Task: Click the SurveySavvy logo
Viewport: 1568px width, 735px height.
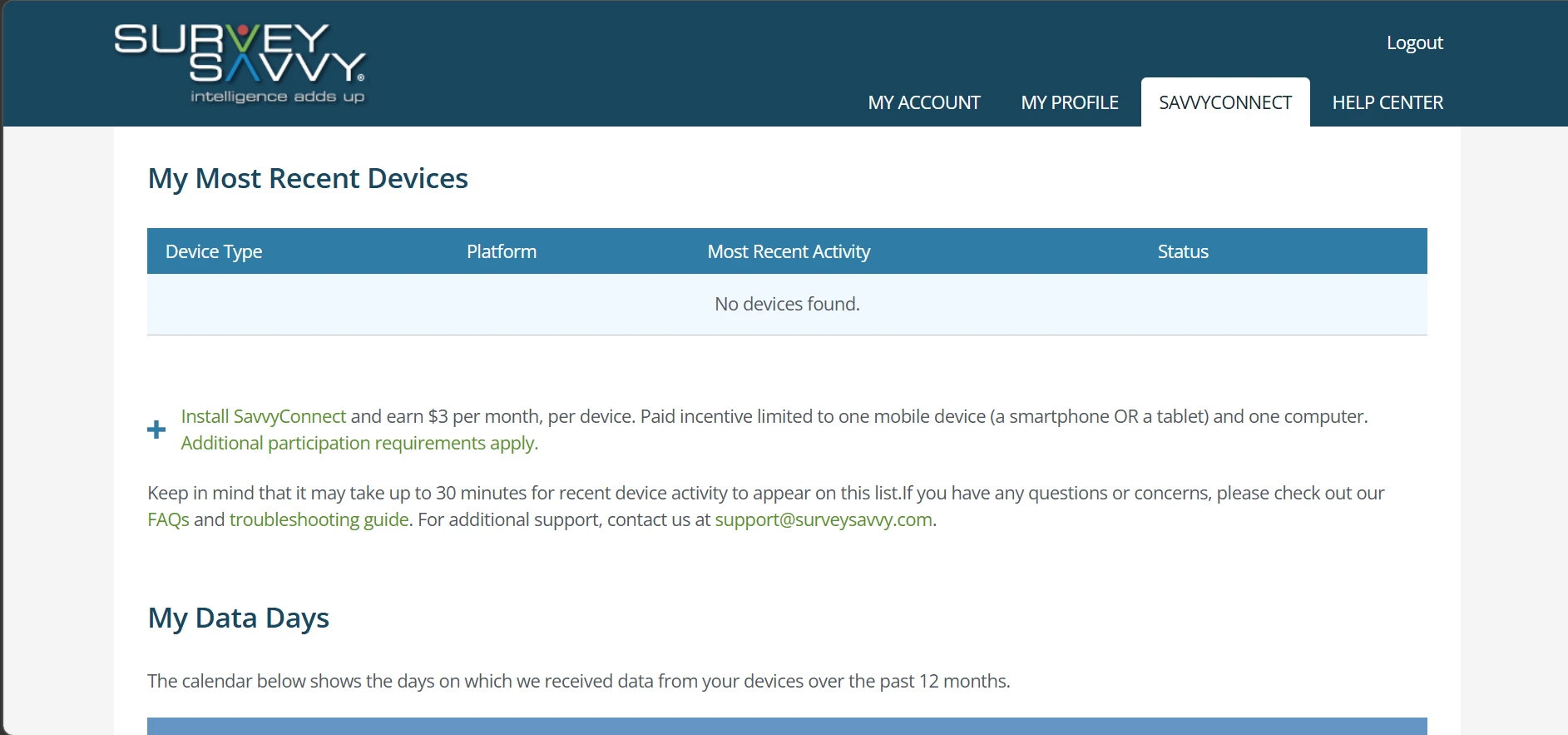Action: click(240, 64)
